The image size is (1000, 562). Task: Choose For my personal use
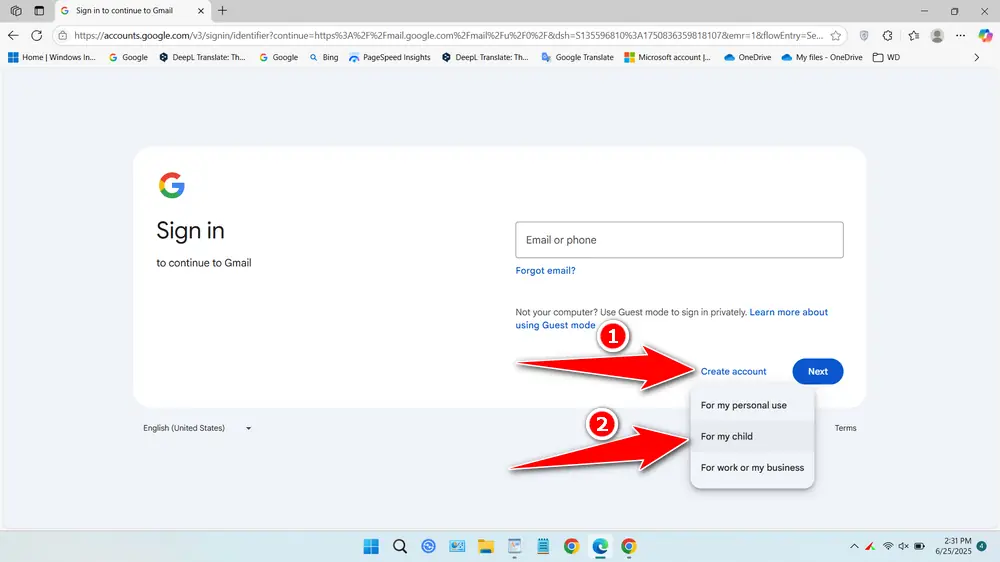(752, 405)
